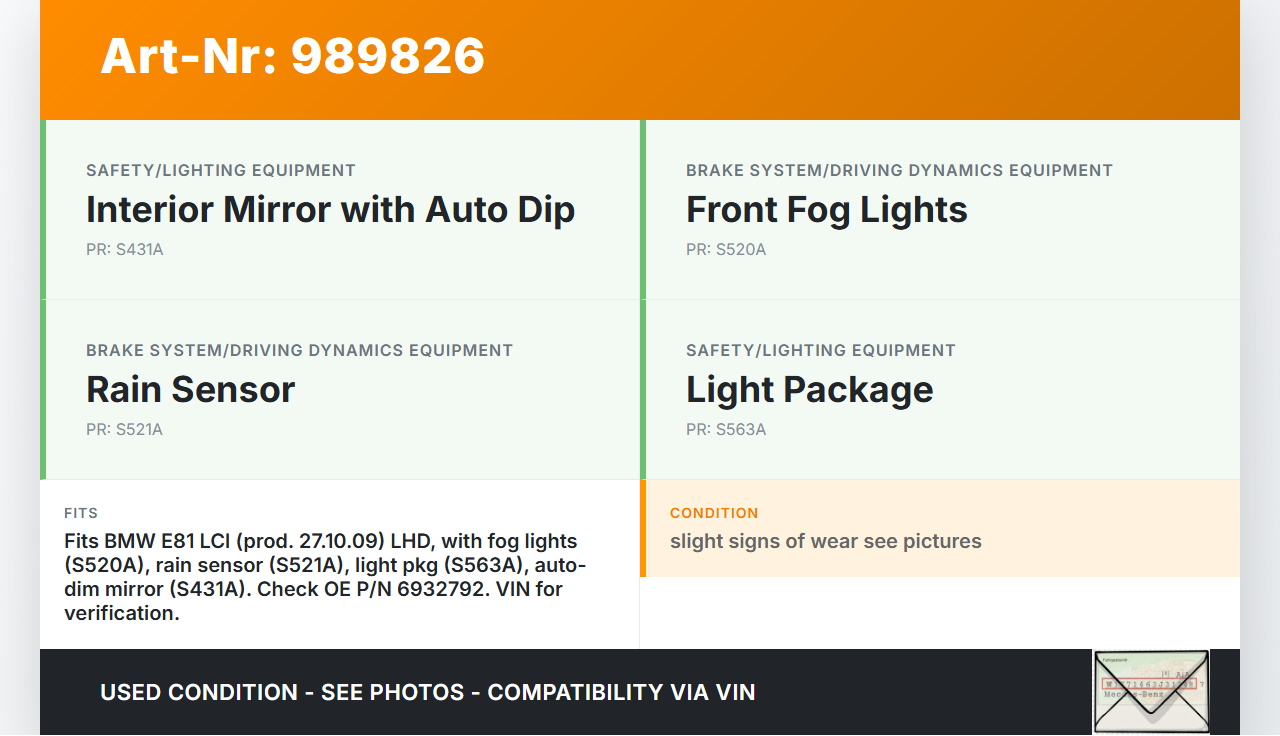Click the Art-Nr: 989826 heading
This screenshot has height=736, width=1280.
(293, 56)
